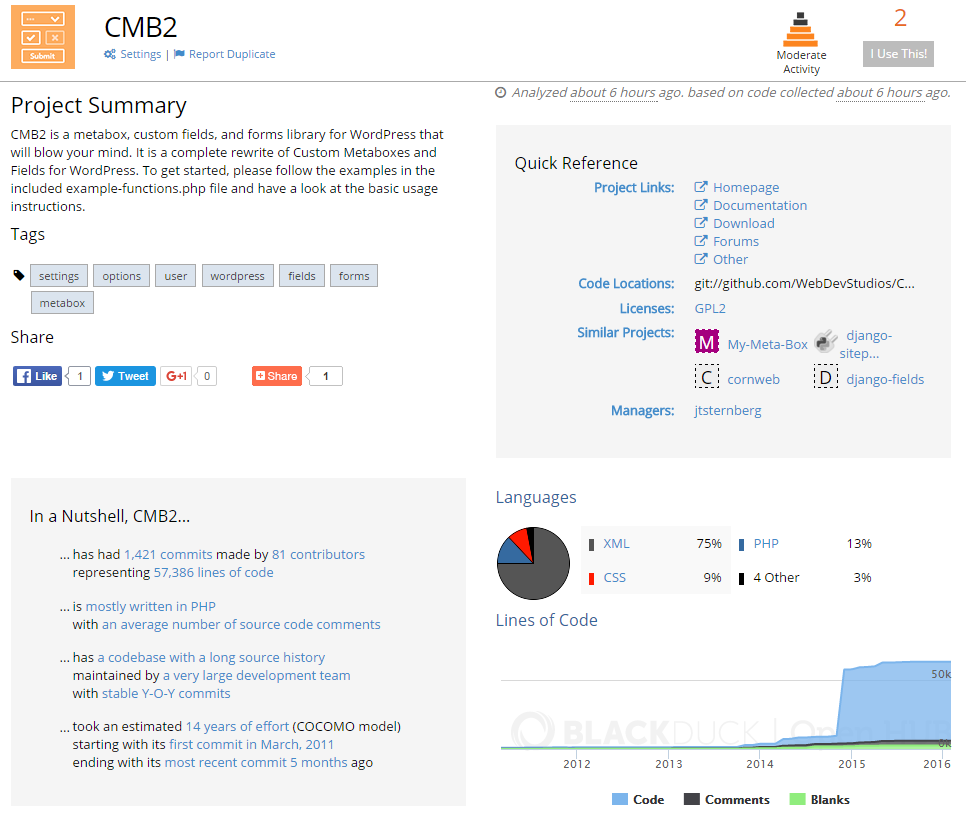The image size is (968, 828).
Task: Click the My-Meta-Box purple M logo
Action: pyautogui.click(x=707, y=341)
